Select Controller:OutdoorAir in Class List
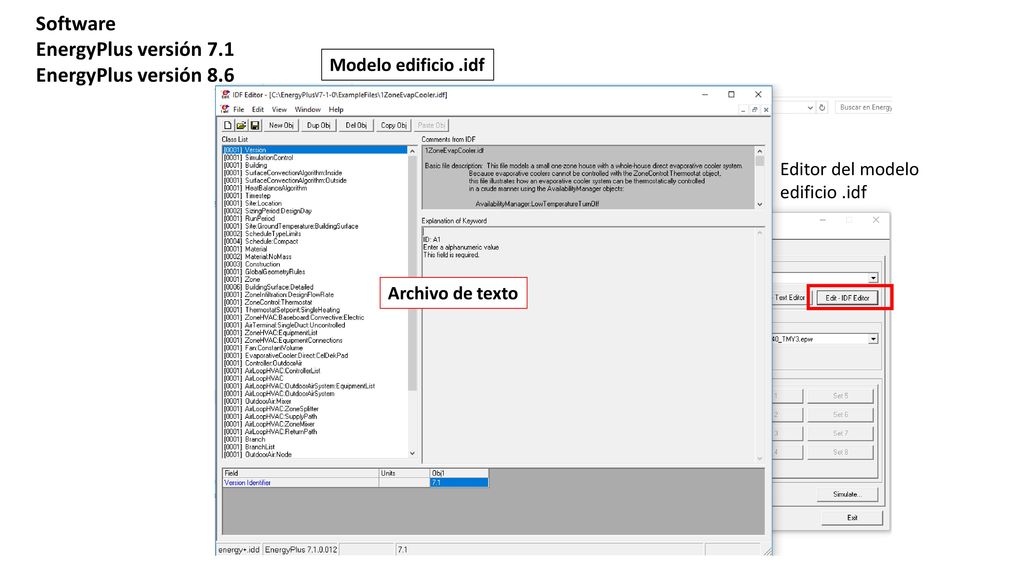The image size is (1024, 576). pyautogui.click(x=273, y=363)
